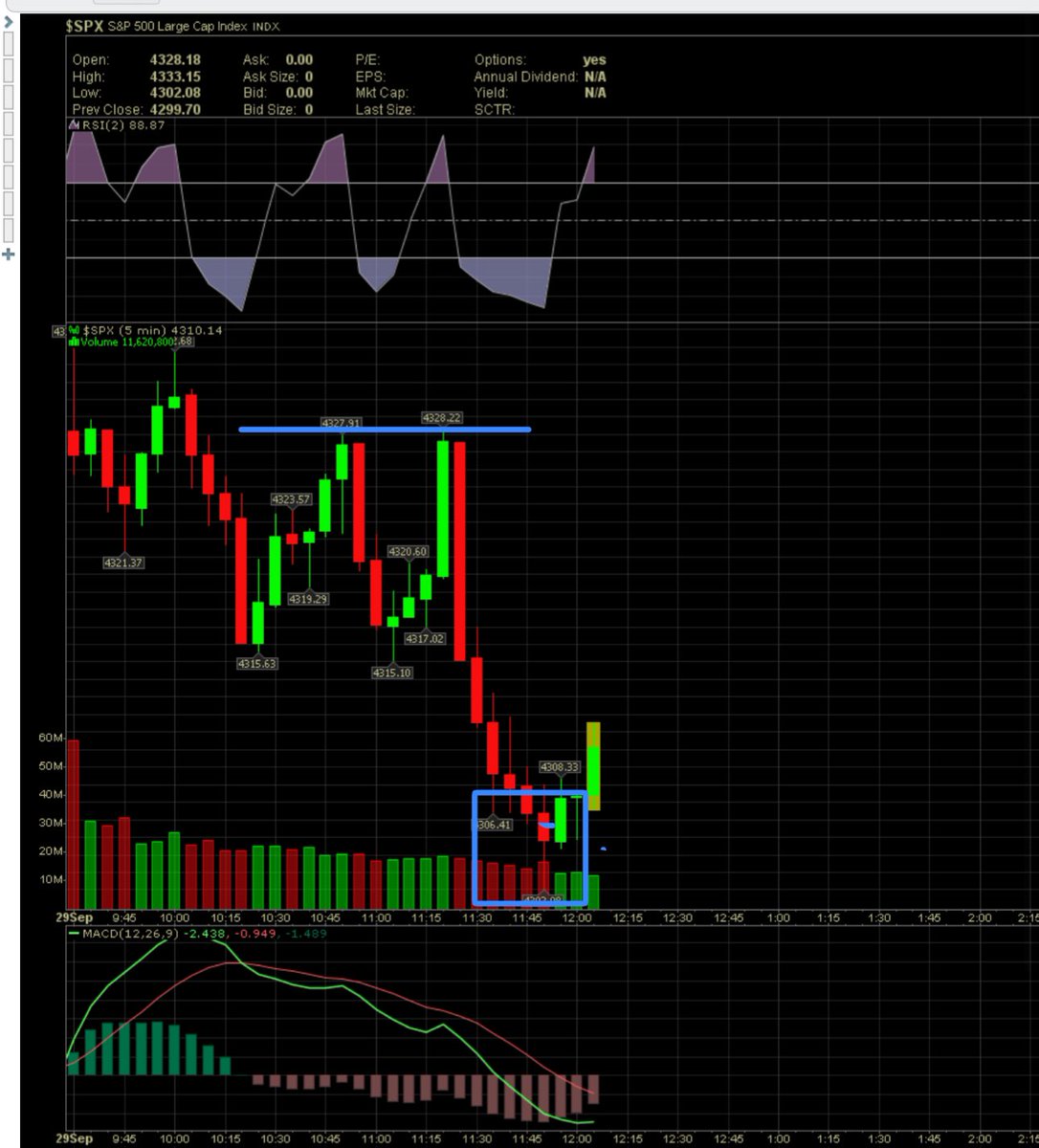Screen dimensions: 1039x1148
Task: Click the 4323.57 price label
Action: pos(292,499)
